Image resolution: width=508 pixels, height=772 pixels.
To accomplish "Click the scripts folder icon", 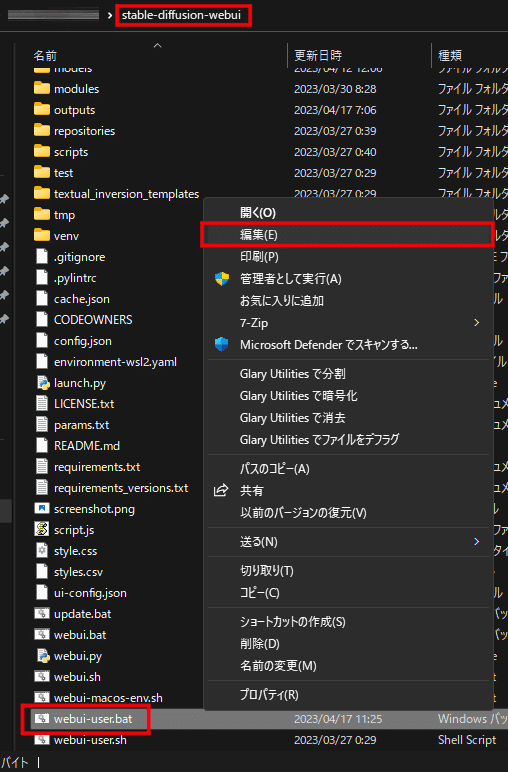I will coord(42,151).
